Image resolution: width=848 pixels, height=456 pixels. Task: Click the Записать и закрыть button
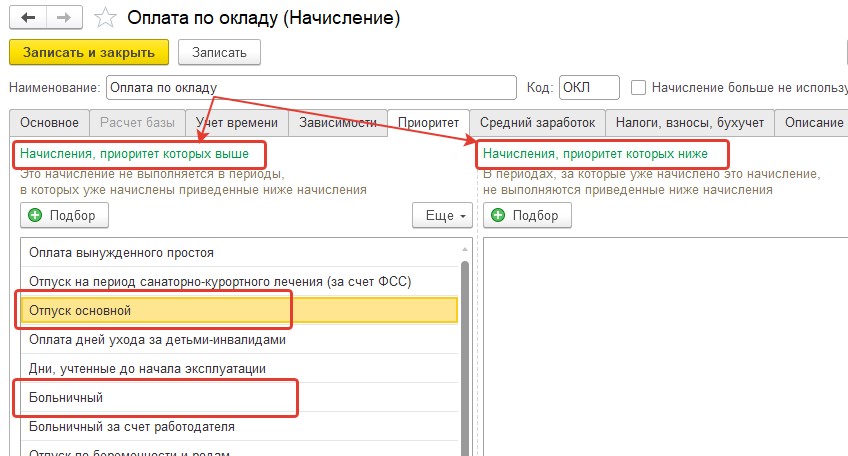pos(89,52)
